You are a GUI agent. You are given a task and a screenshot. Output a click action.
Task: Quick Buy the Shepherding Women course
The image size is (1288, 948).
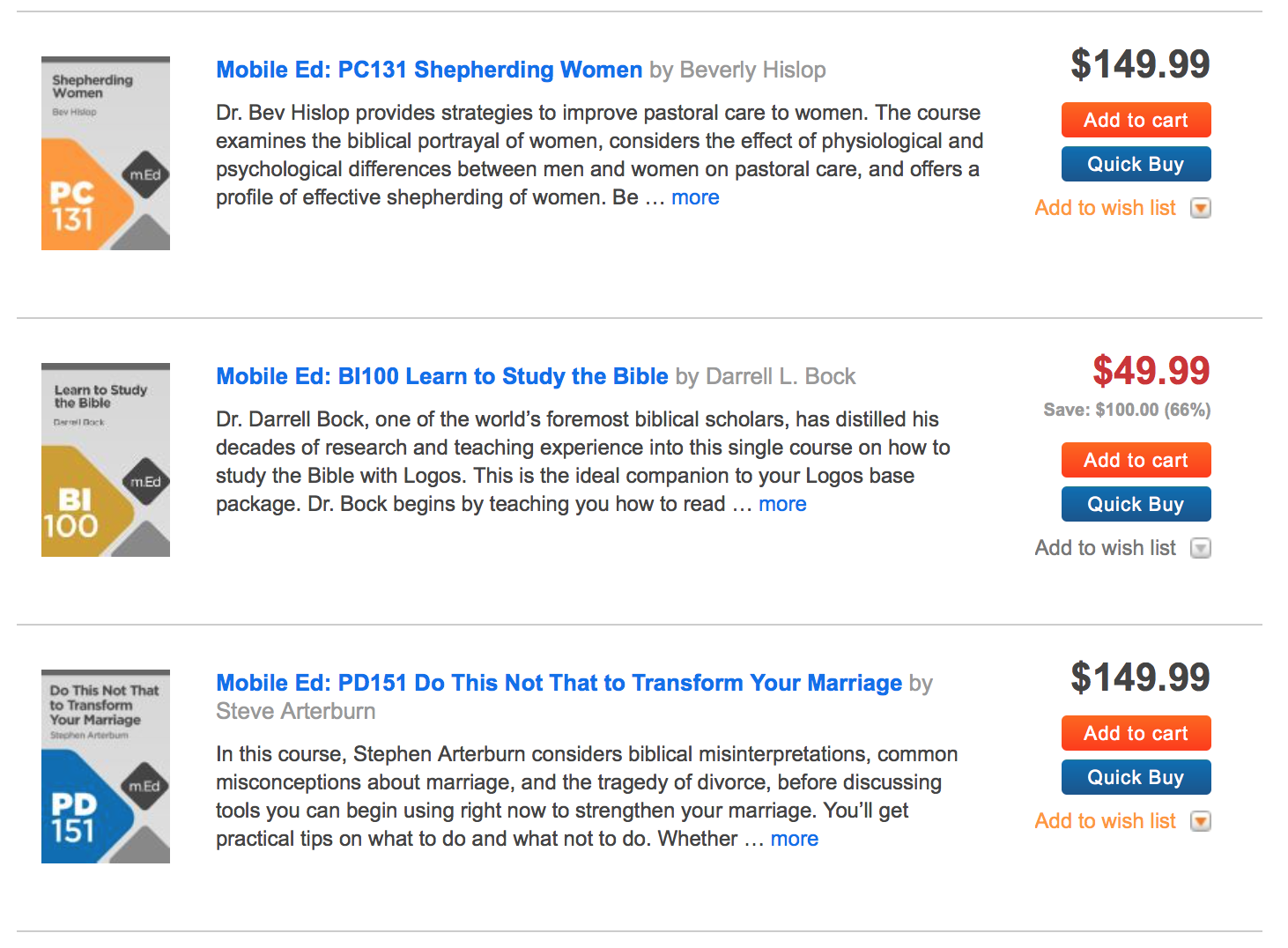pyautogui.click(x=1136, y=164)
